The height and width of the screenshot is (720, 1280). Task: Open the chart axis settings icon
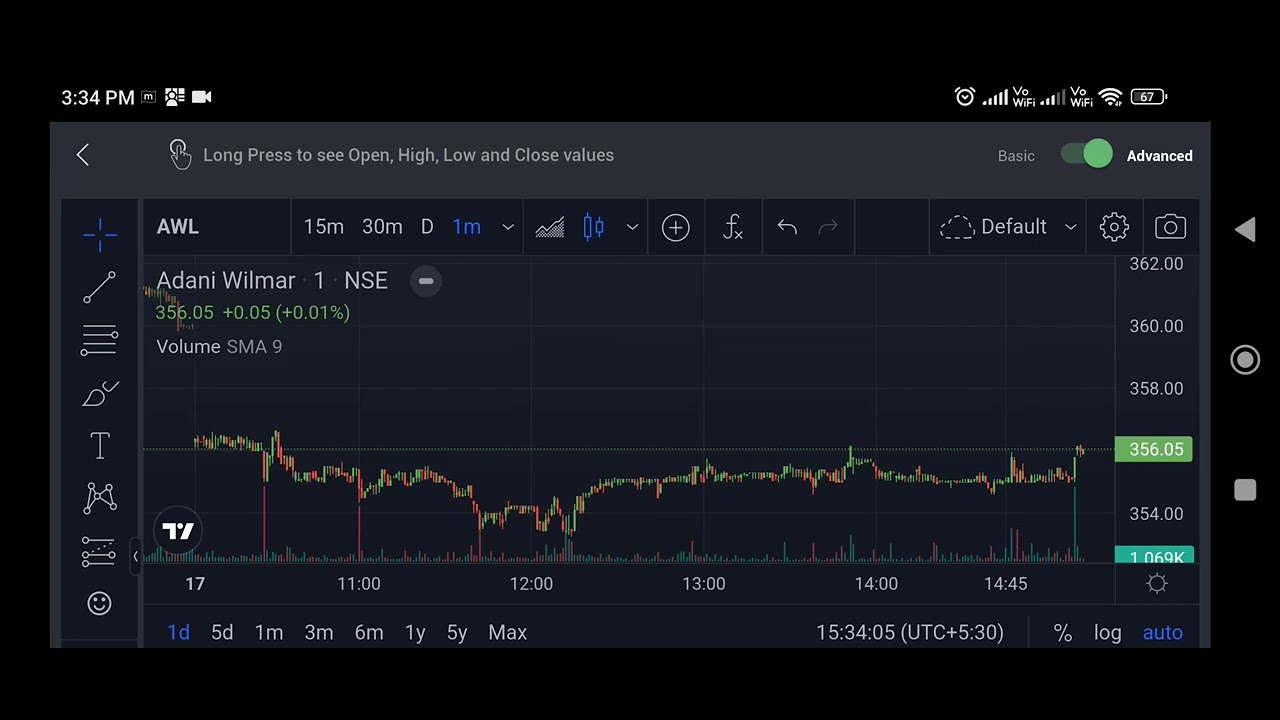[1157, 584]
